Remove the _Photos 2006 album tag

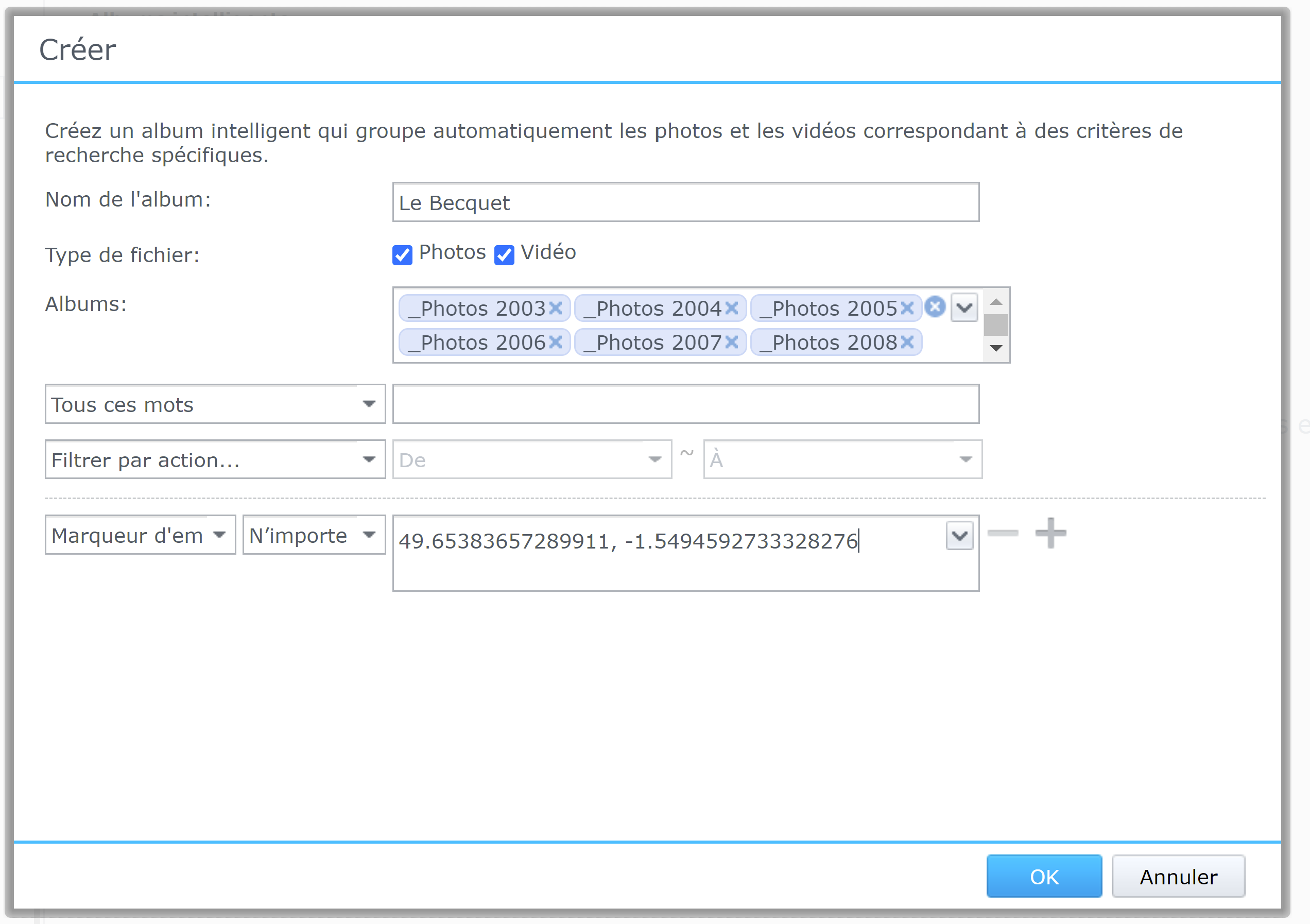point(555,343)
